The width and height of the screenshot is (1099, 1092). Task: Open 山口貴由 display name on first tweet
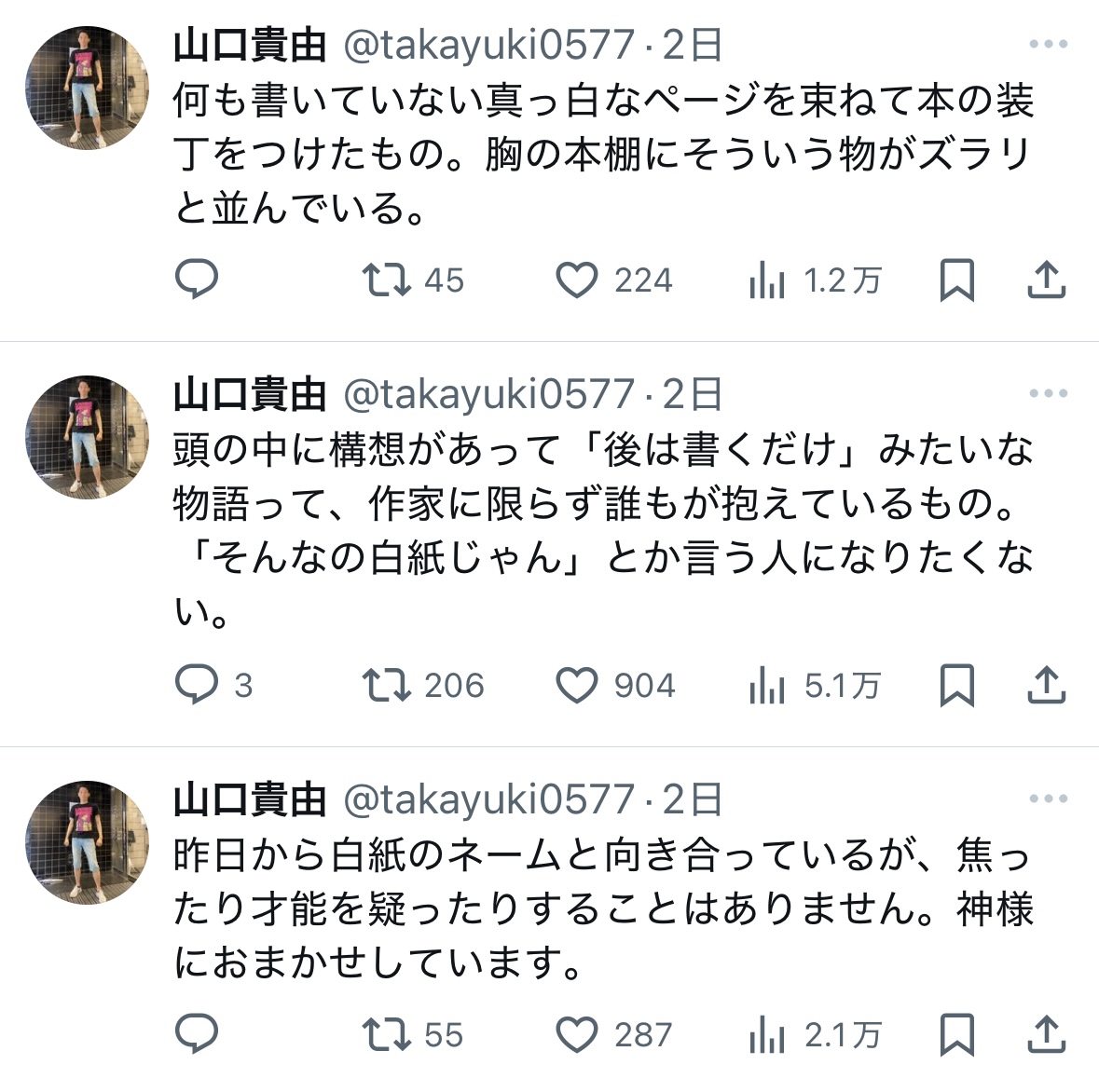pyautogui.click(x=250, y=45)
